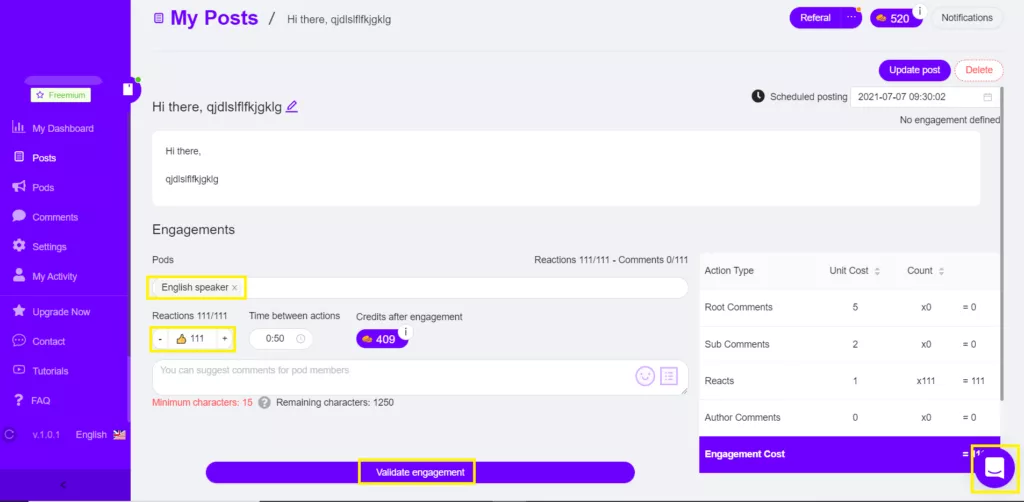Click the Reacts row label
This screenshot has width=1024, height=502.
click(719, 381)
